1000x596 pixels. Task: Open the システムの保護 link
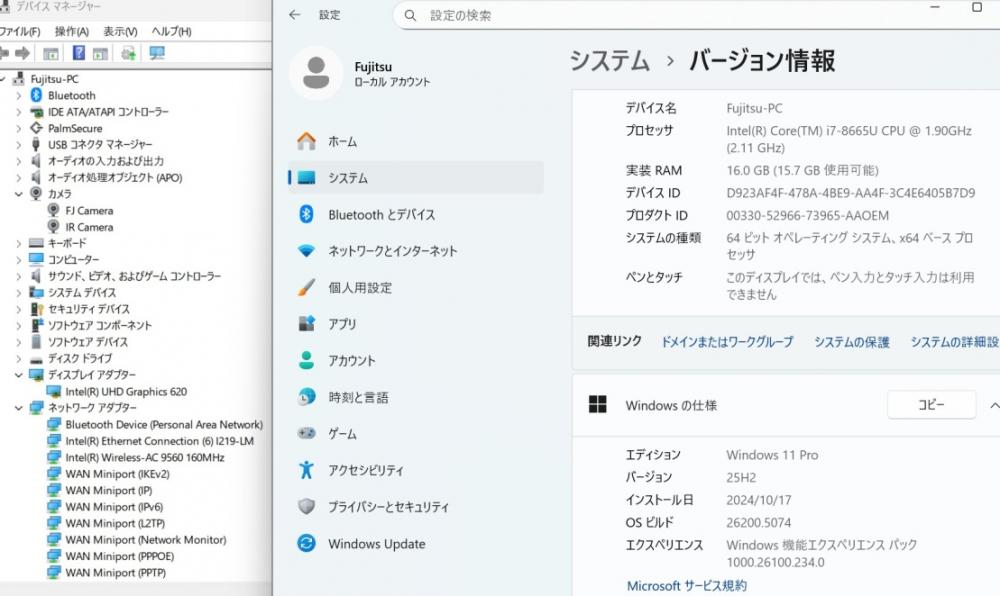(x=851, y=342)
